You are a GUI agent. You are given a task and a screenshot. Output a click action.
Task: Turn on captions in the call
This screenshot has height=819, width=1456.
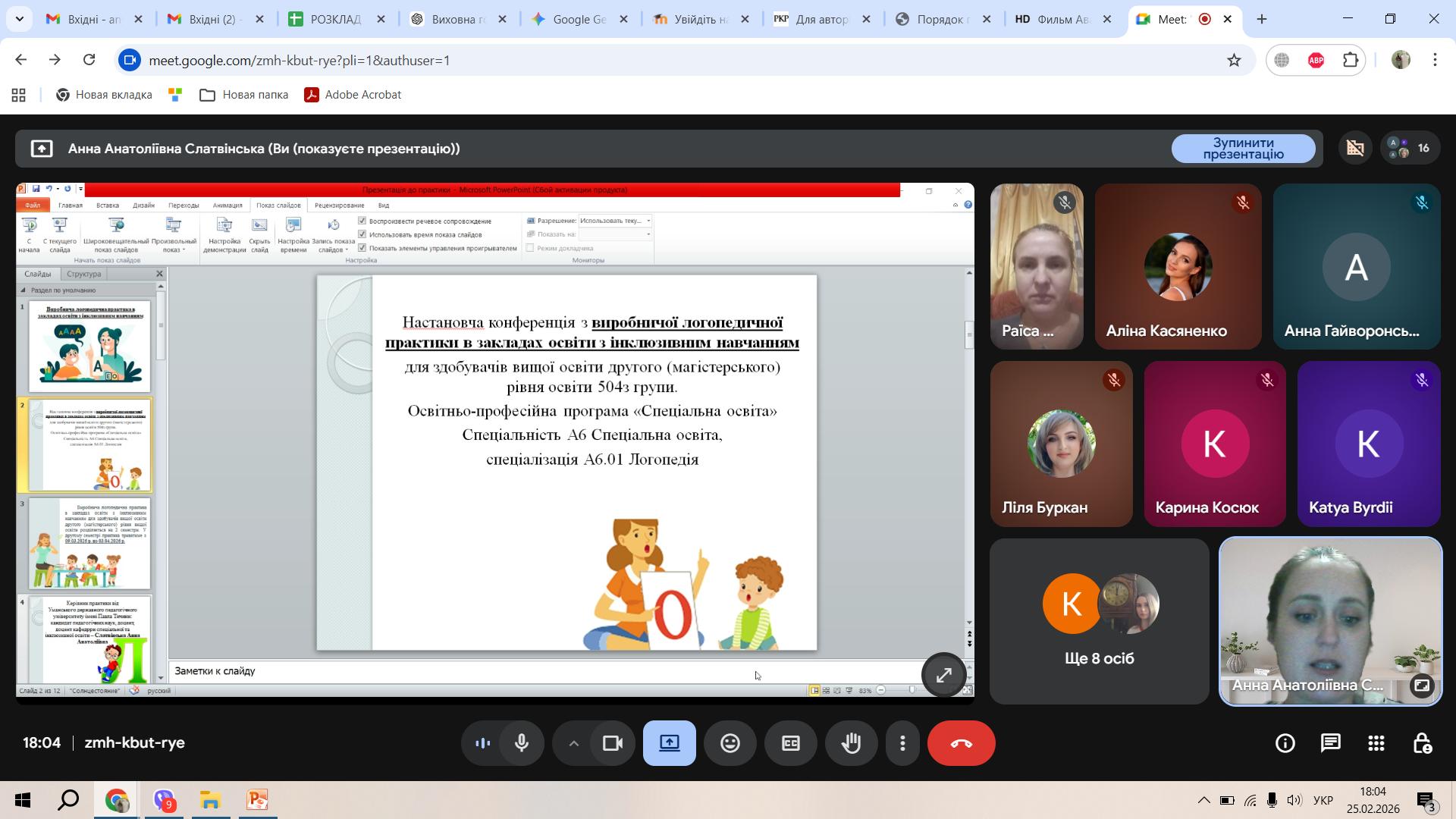coord(791,743)
